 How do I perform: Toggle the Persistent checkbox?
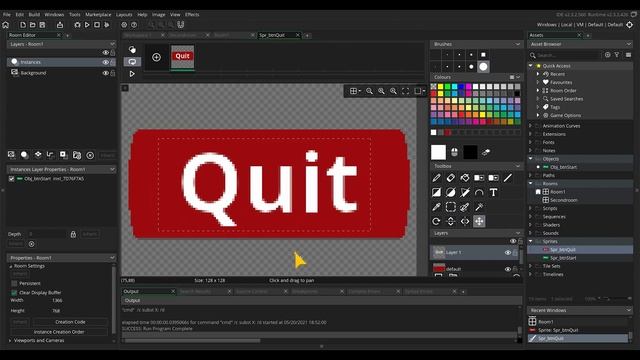click(x=14, y=283)
